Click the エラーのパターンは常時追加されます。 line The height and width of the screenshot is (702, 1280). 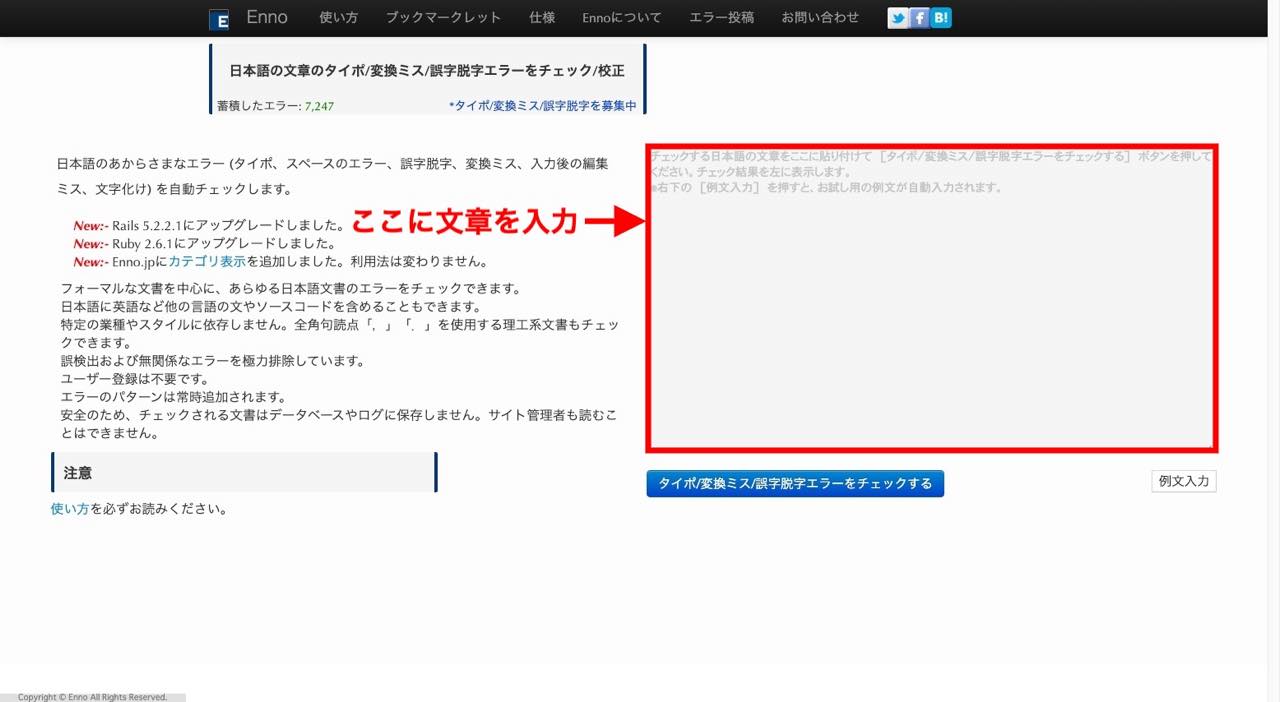click(174, 397)
